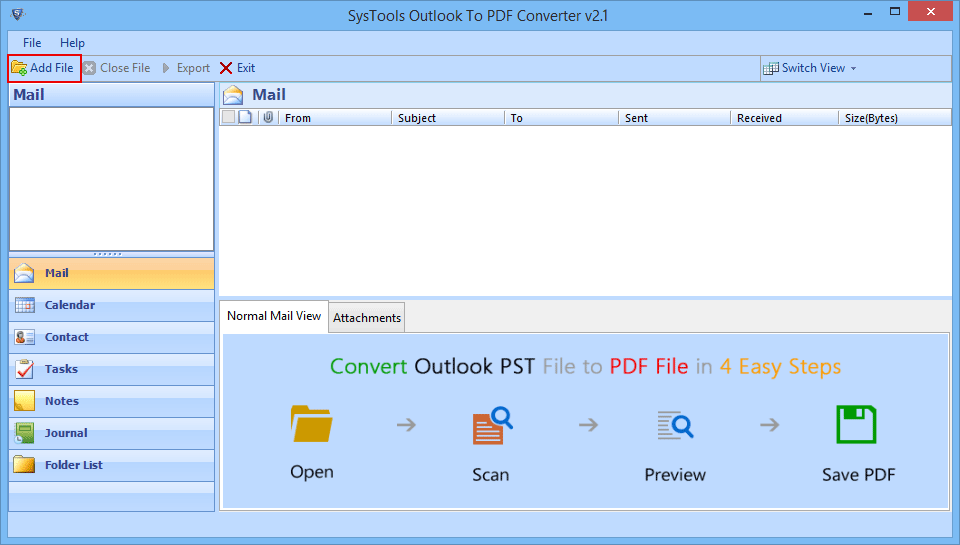Click the page icon column header
Image resolution: width=960 pixels, height=545 pixels.
click(x=245, y=117)
